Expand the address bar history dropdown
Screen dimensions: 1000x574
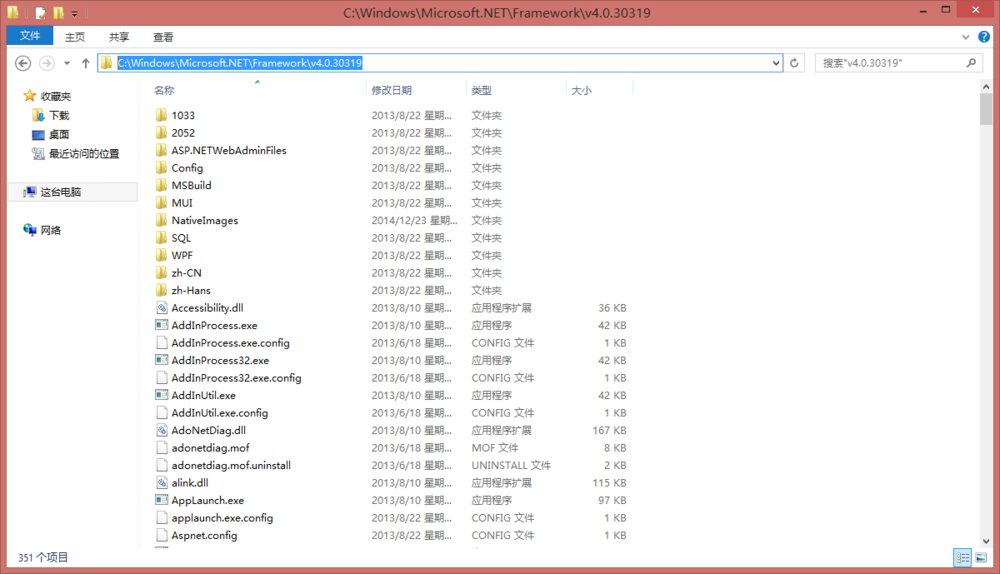pos(776,63)
